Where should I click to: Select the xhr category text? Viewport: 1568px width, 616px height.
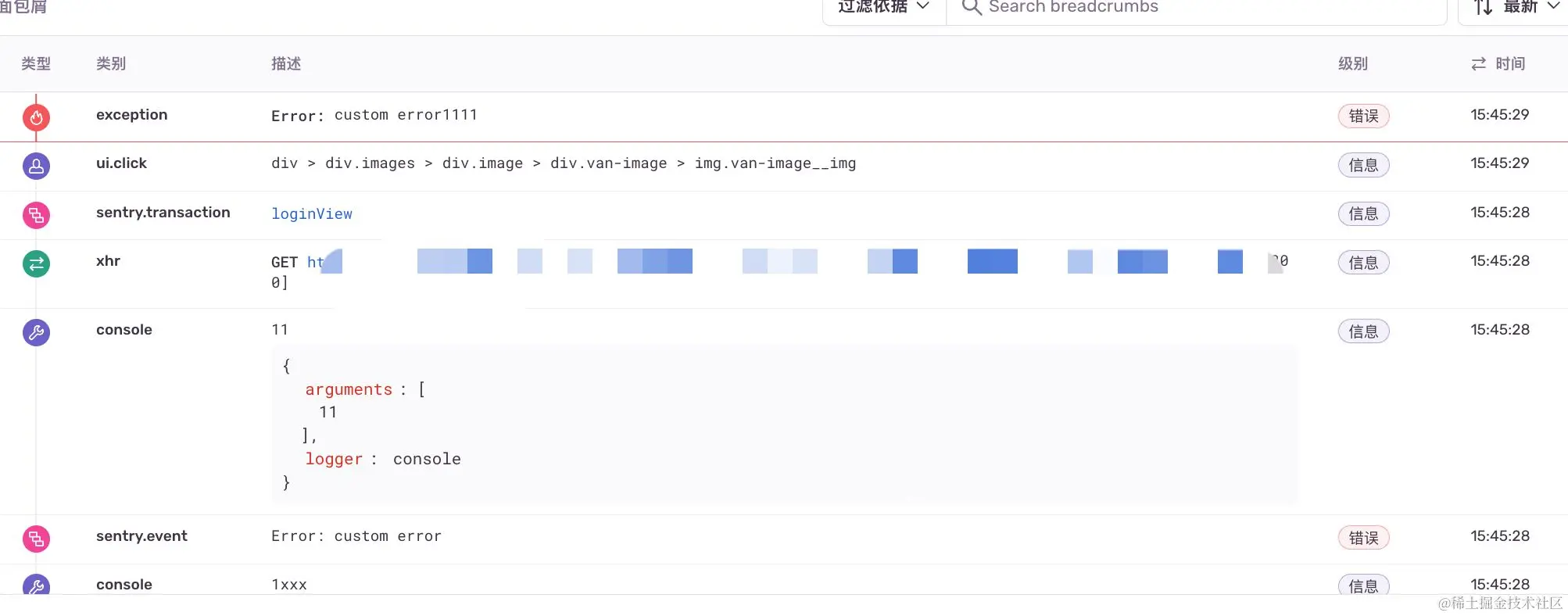click(x=108, y=261)
